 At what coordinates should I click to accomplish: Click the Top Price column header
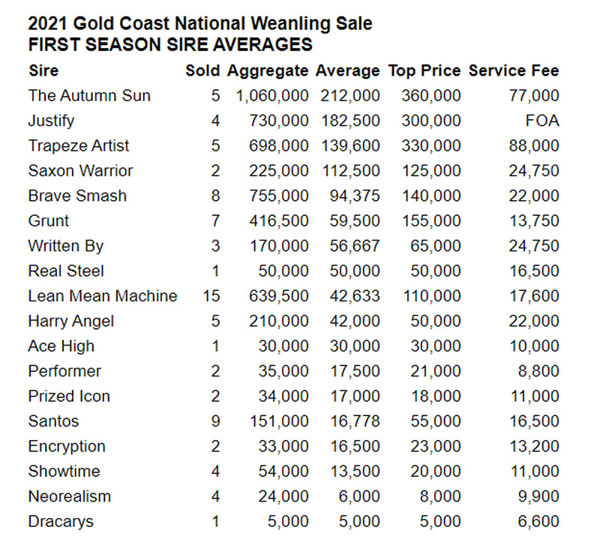[x=425, y=71]
